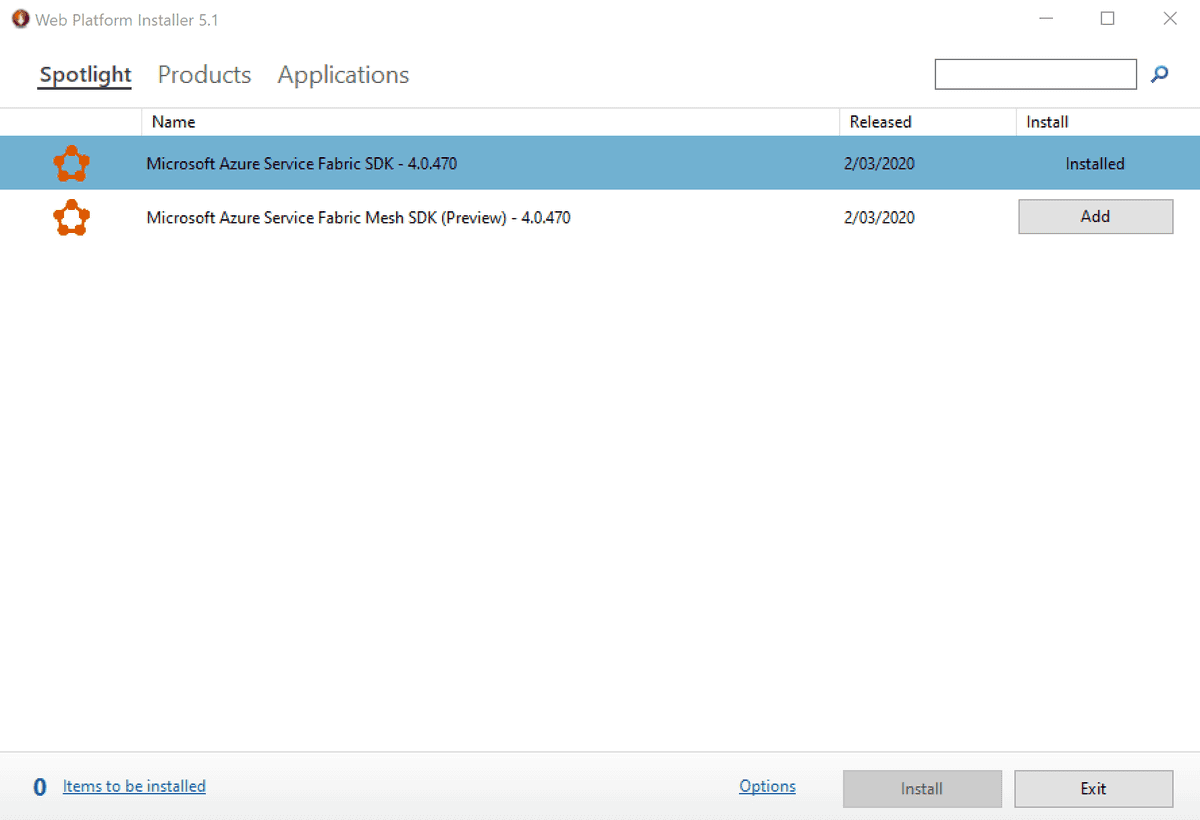Screen dimensions: 1200x820
Task: Click Add for Service Fabric Mesh SDK
Action: click(1095, 216)
